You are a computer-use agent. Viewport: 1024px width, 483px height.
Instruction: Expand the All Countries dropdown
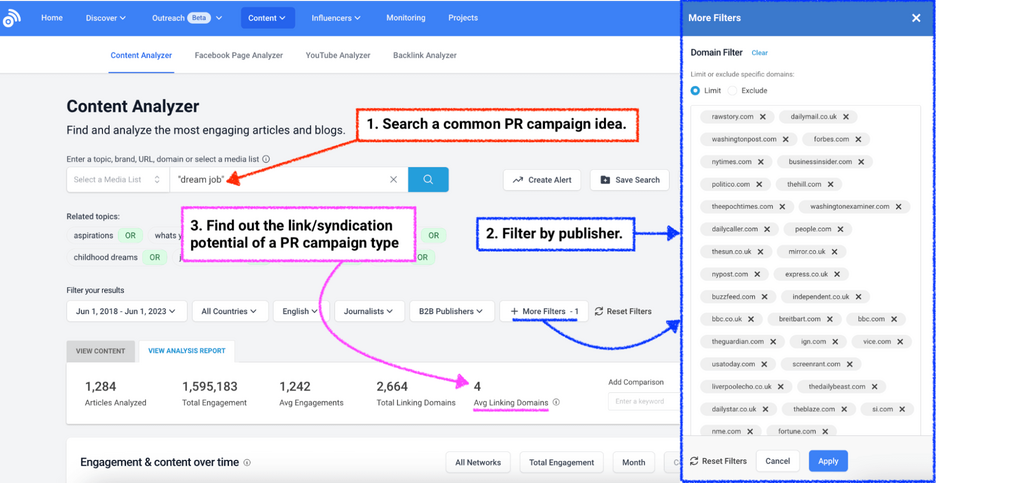pos(230,311)
